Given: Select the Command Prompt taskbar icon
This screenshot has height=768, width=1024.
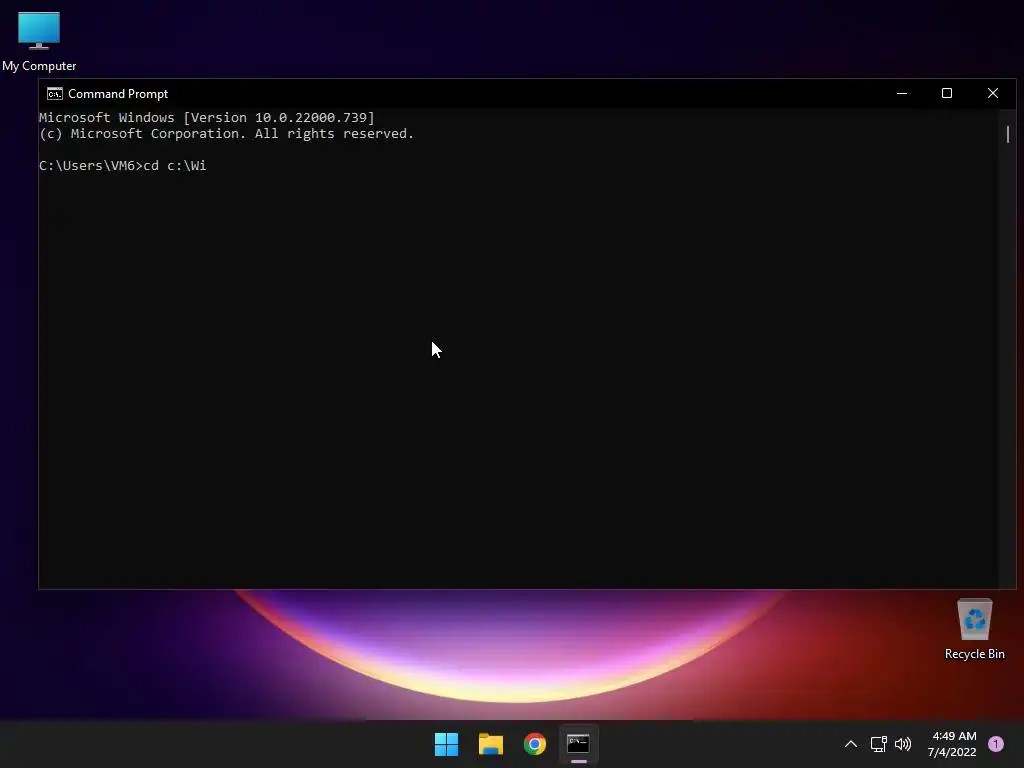Looking at the screenshot, I should pos(579,744).
